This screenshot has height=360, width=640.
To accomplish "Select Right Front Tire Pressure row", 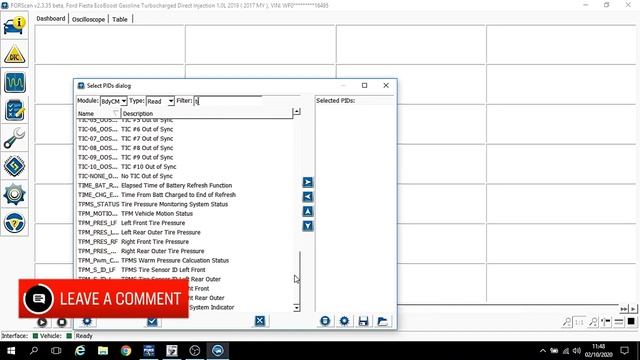I will (x=184, y=242).
